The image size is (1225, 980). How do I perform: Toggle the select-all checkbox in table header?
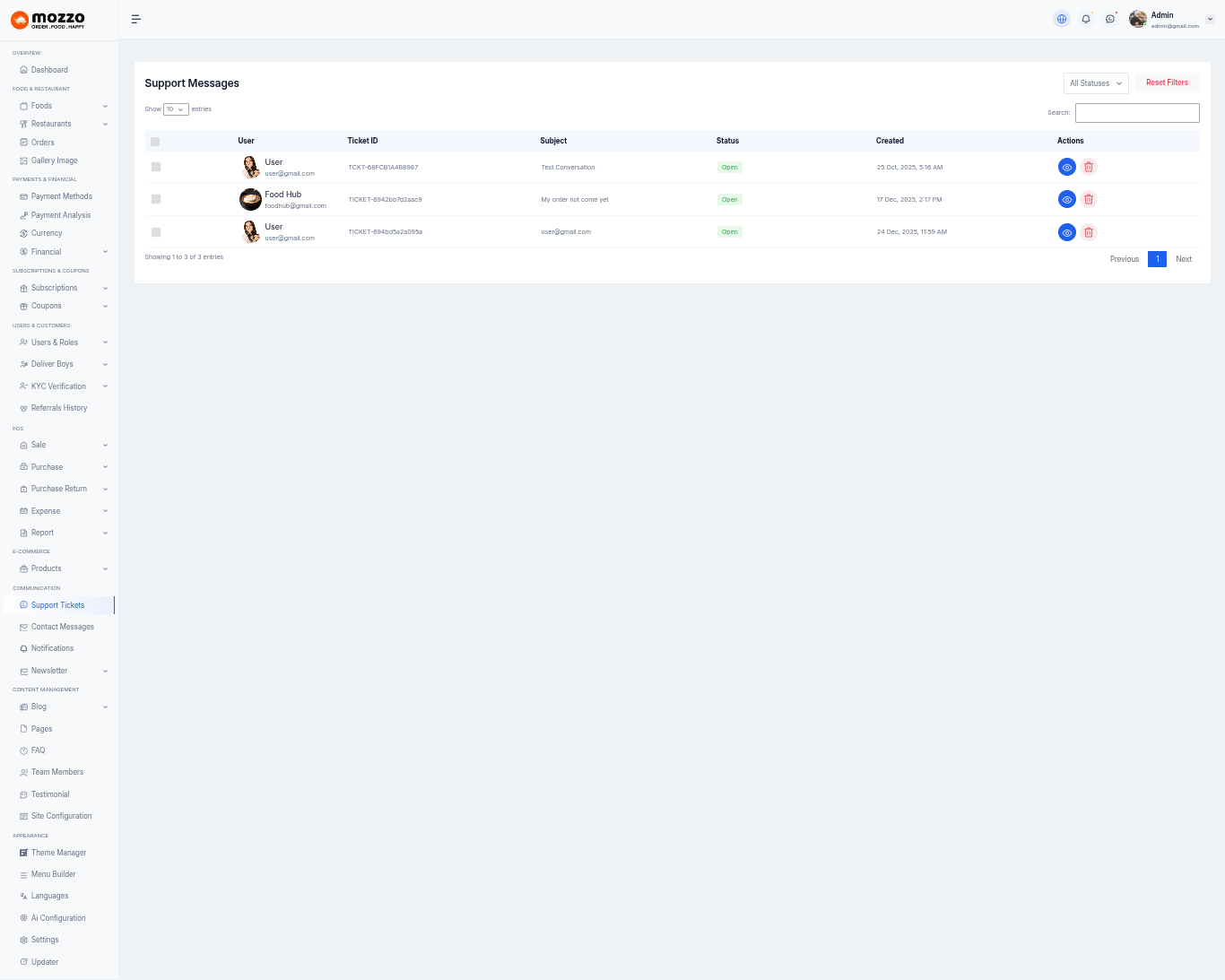(155, 142)
